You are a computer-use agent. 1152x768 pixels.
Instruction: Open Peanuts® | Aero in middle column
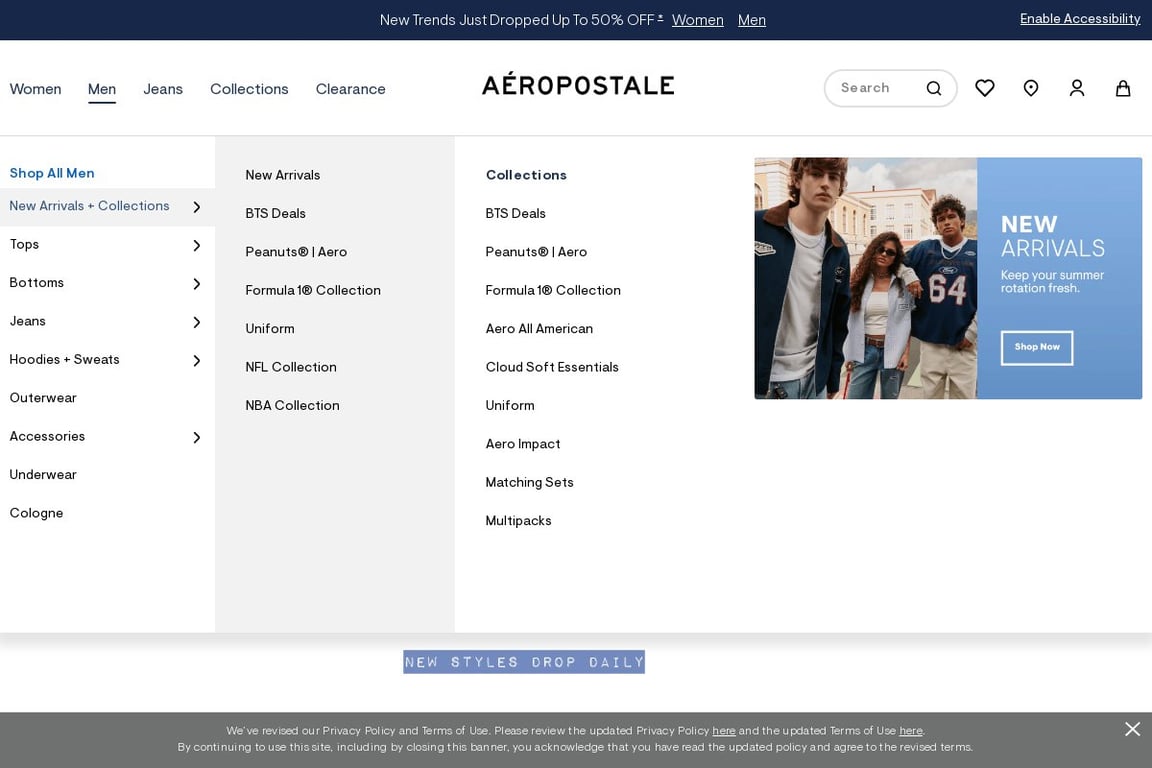click(x=296, y=252)
